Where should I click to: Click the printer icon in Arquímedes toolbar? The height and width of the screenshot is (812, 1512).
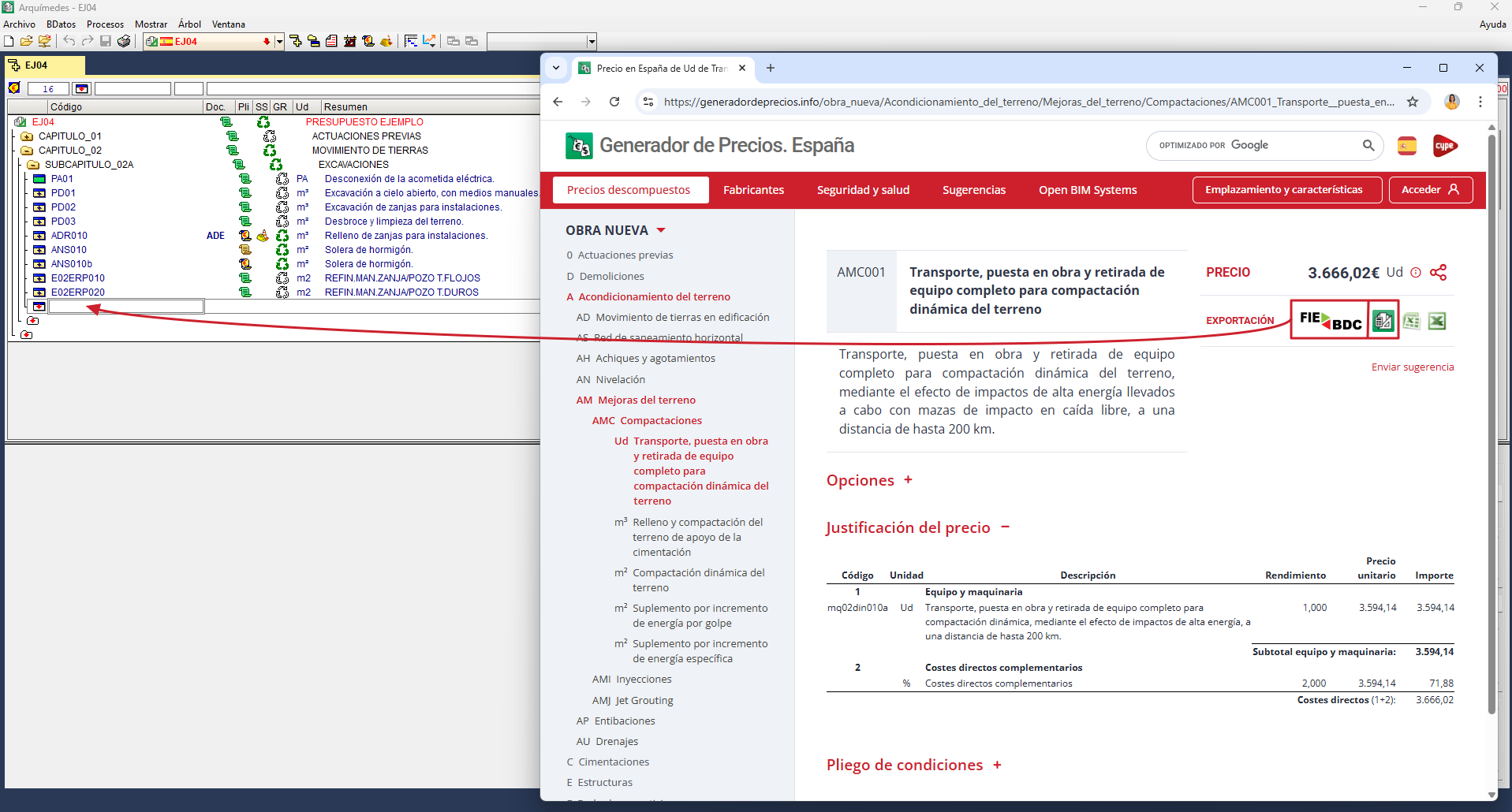(124, 41)
